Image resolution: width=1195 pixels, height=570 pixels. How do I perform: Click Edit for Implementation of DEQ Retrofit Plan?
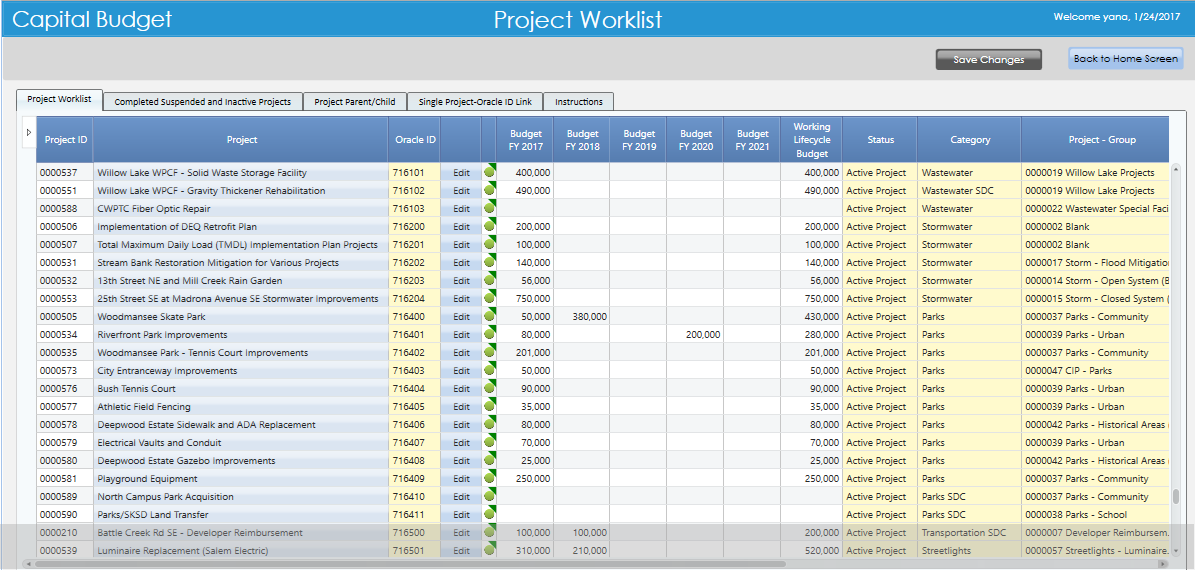[461, 226]
